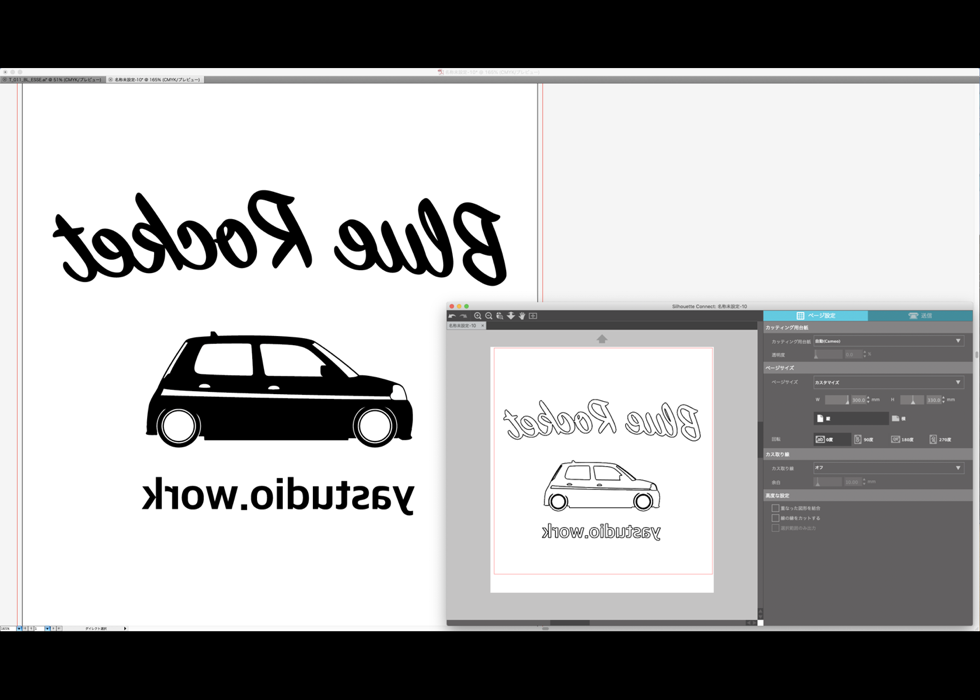Click the zoom out magnifier icon

point(489,316)
